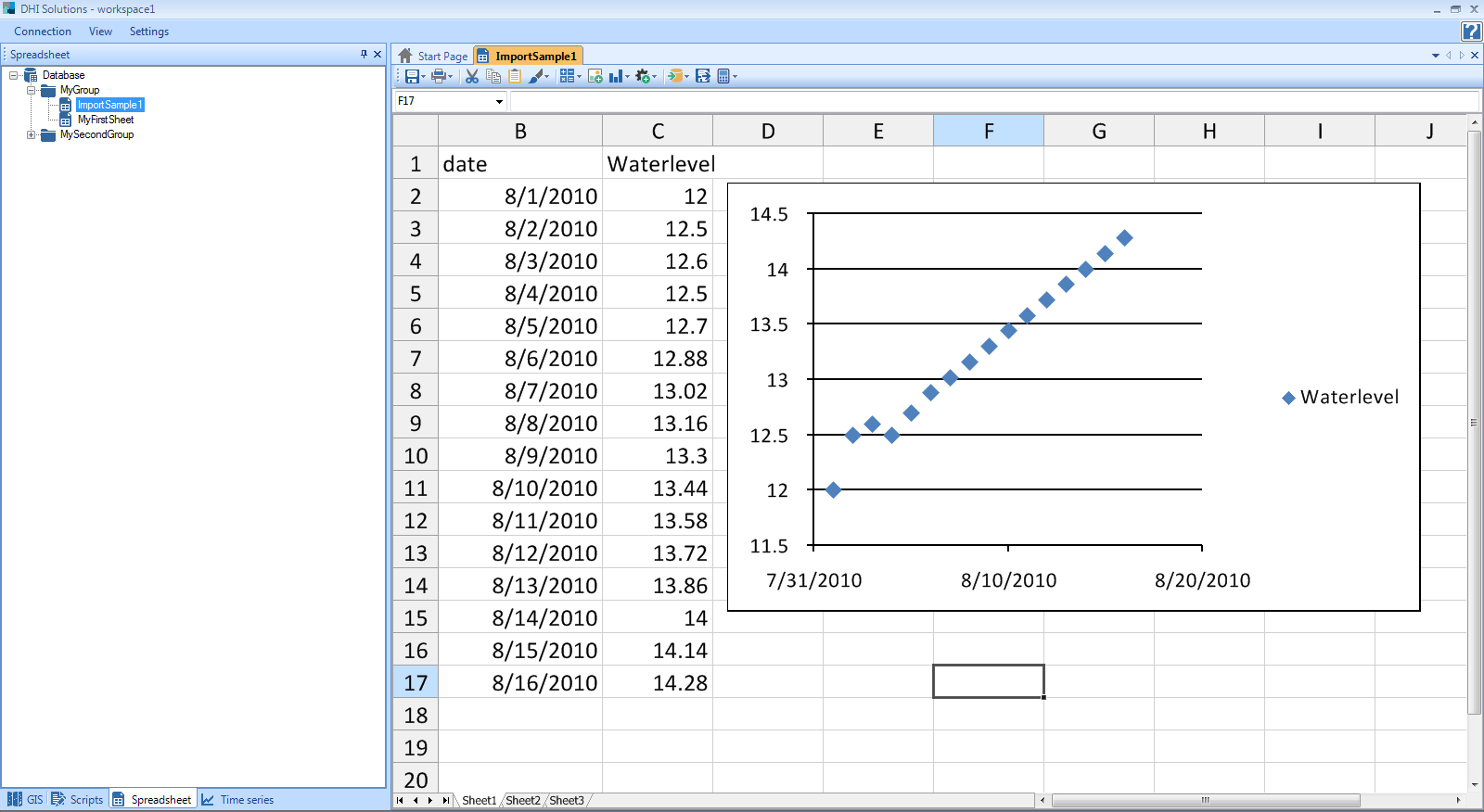Screen dimensions: 1484x812
Task: Select MyFirstSheet in the database tree
Action: coord(106,120)
